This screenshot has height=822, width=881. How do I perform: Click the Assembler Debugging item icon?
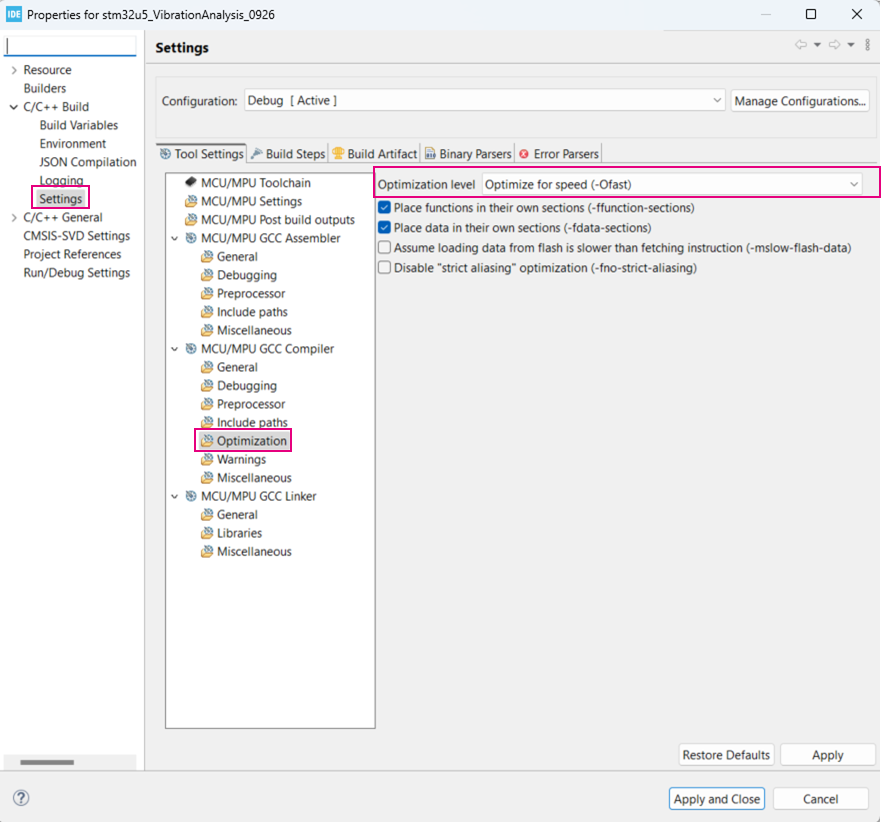[207, 275]
